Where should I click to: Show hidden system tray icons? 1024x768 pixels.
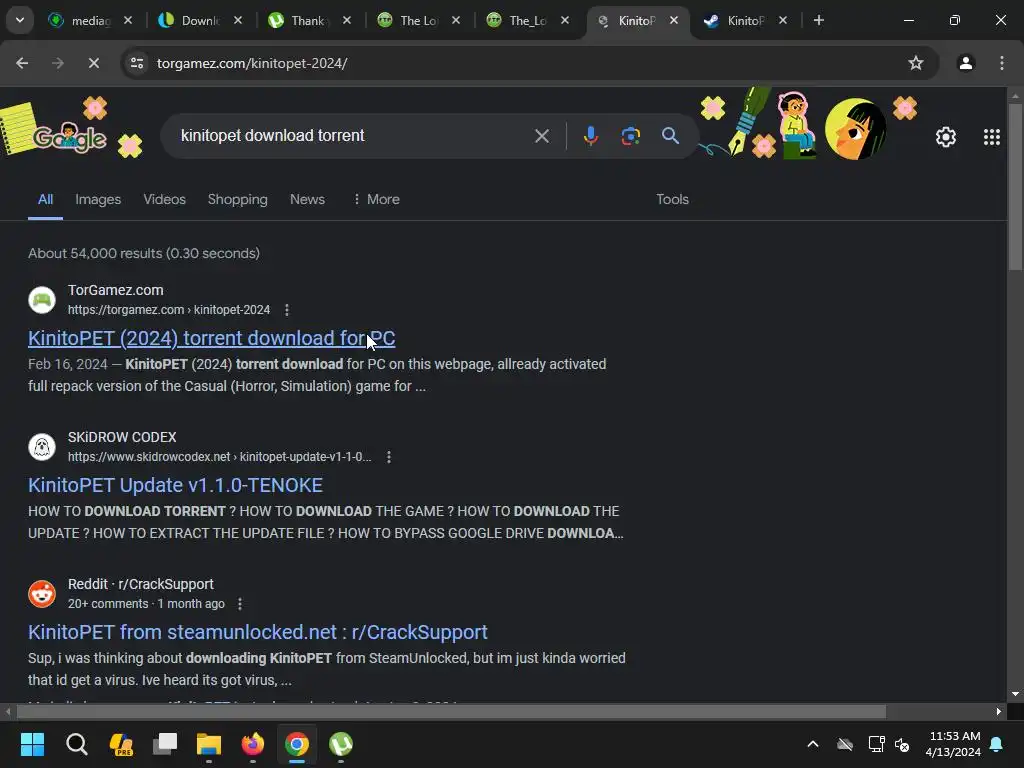pos(812,744)
